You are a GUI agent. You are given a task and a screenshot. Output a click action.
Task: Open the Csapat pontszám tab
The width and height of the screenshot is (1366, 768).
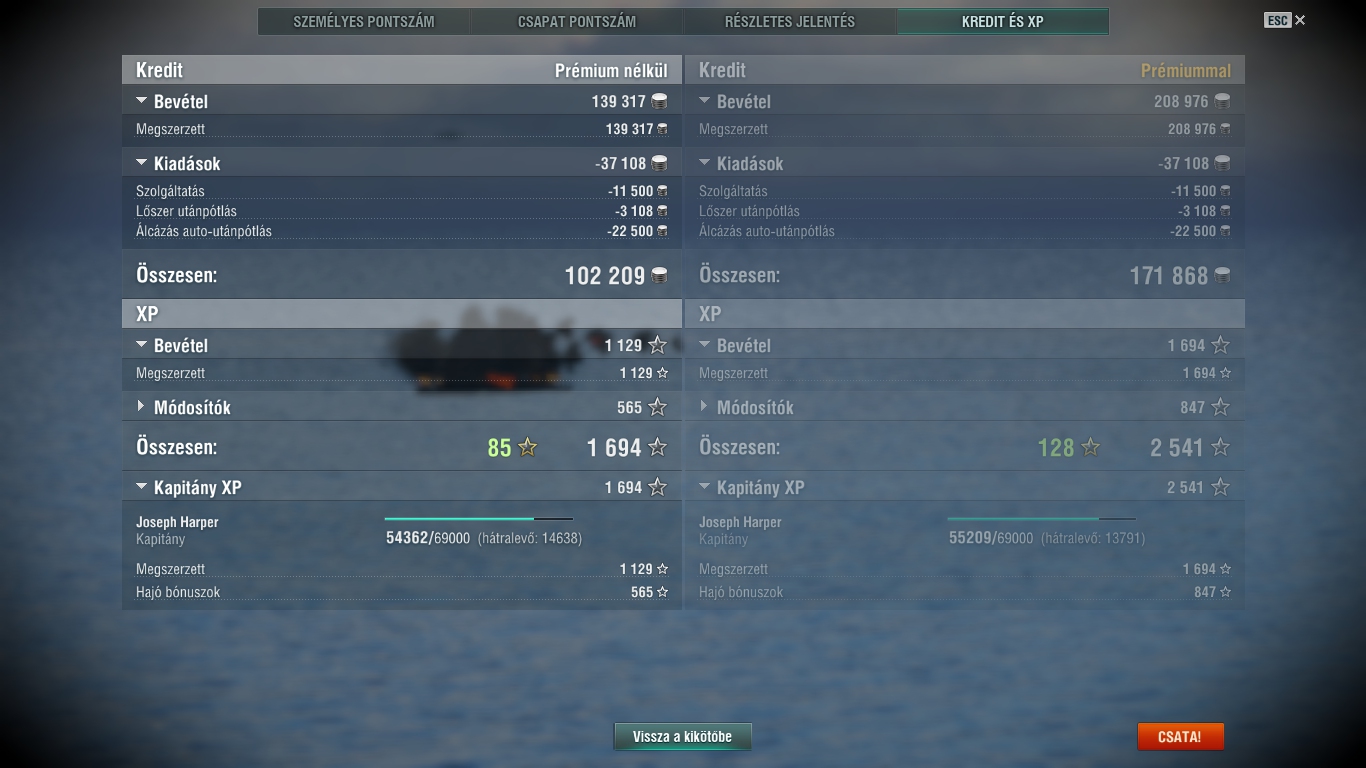point(577,21)
